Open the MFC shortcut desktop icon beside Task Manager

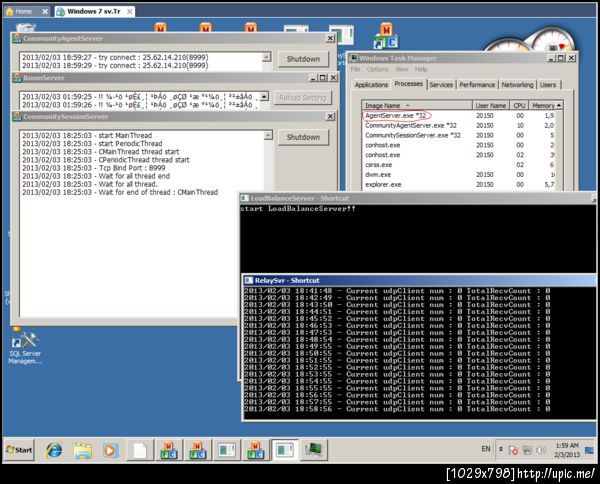pos(386,36)
